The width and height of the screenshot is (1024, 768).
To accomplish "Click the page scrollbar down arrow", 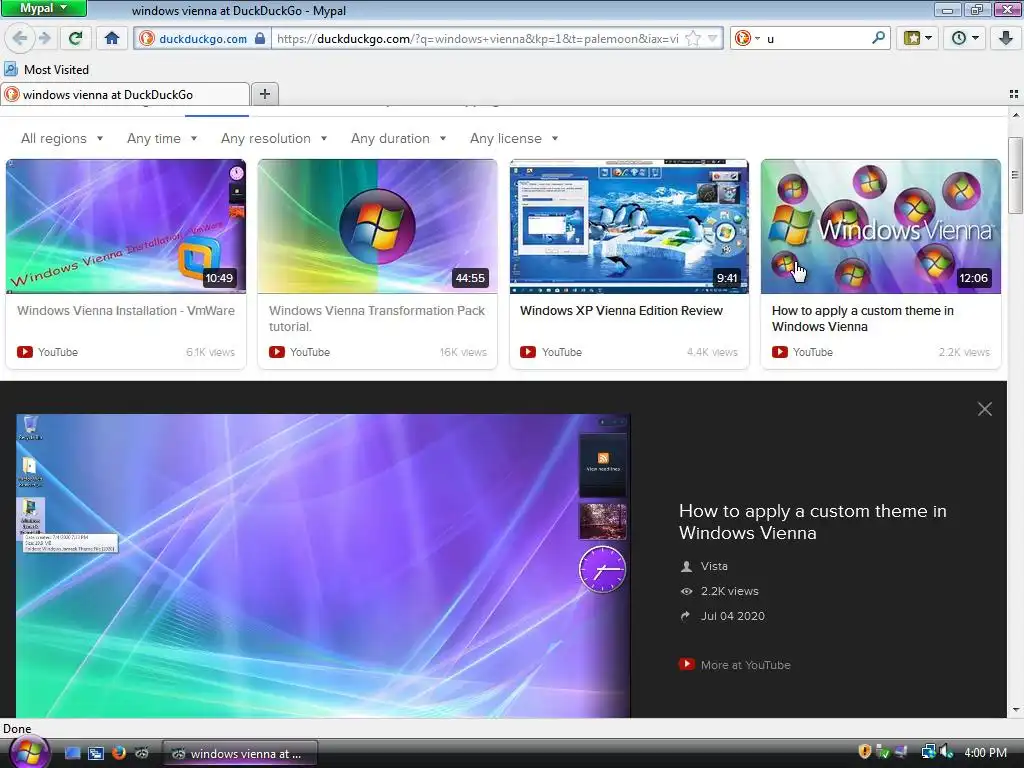I will point(1015,710).
